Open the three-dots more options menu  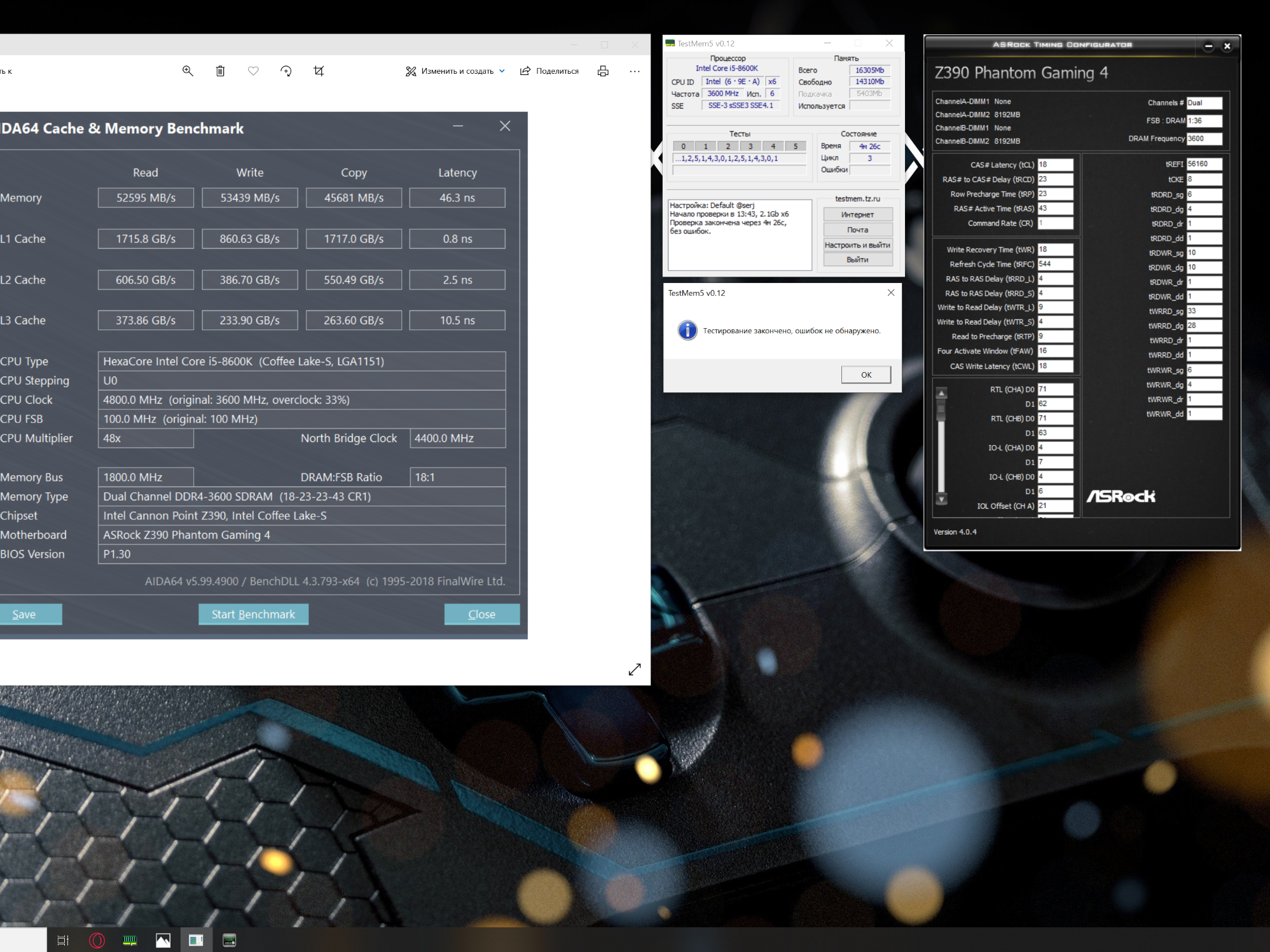point(635,71)
